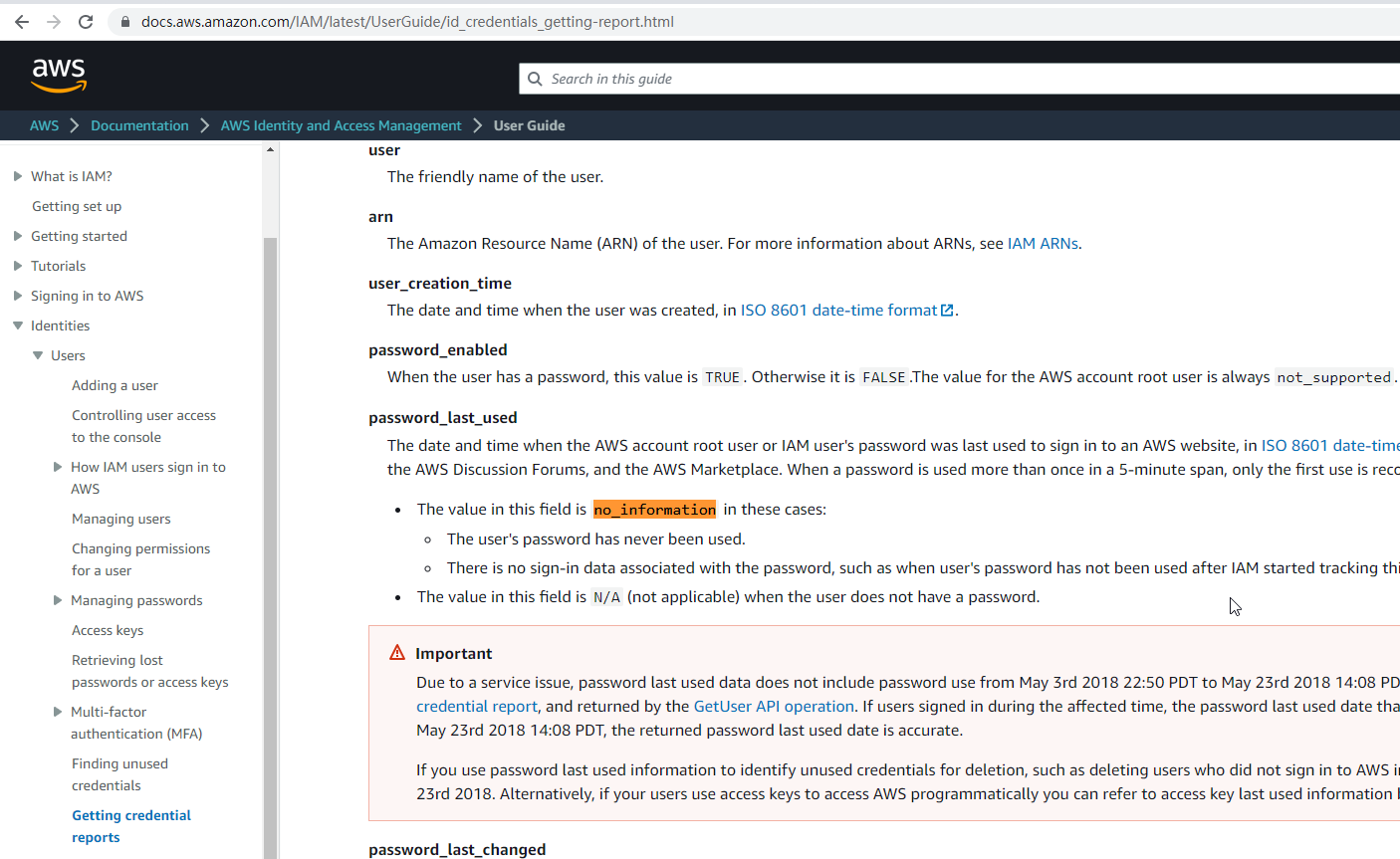Click the sidebar scrollbar thumb
Viewport: 1400px width, 859px height.
coord(271,547)
